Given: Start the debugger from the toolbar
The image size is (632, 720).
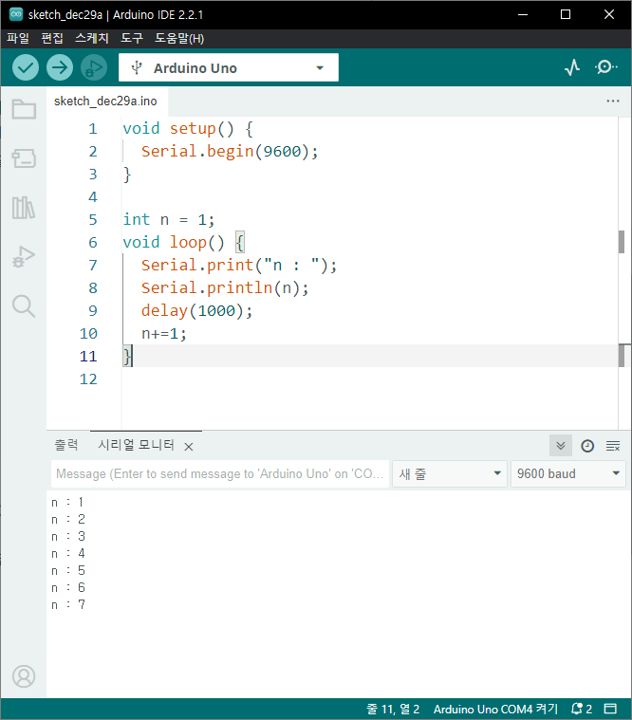Looking at the screenshot, I should click(x=94, y=68).
